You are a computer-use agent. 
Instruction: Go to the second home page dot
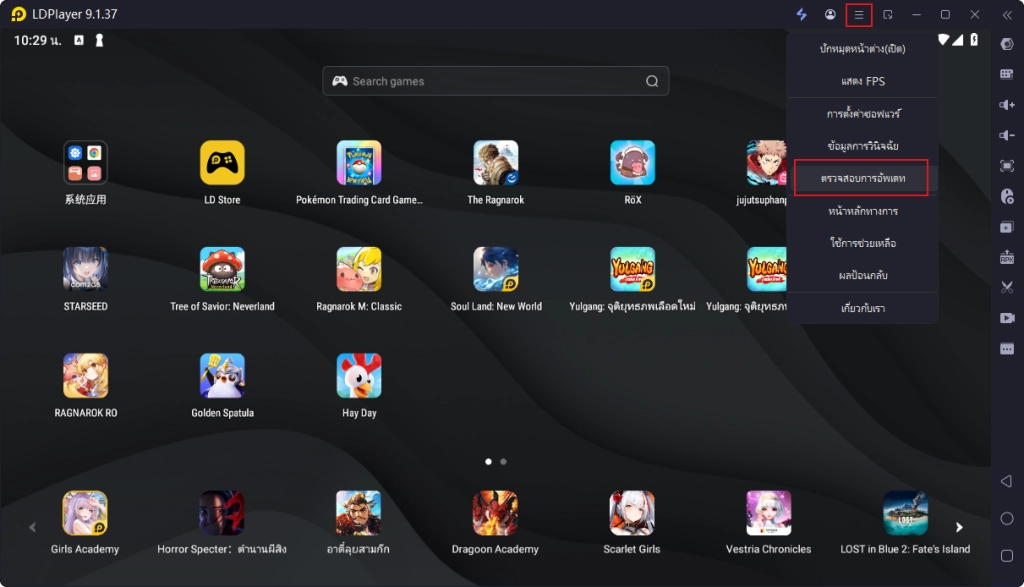point(504,462)
